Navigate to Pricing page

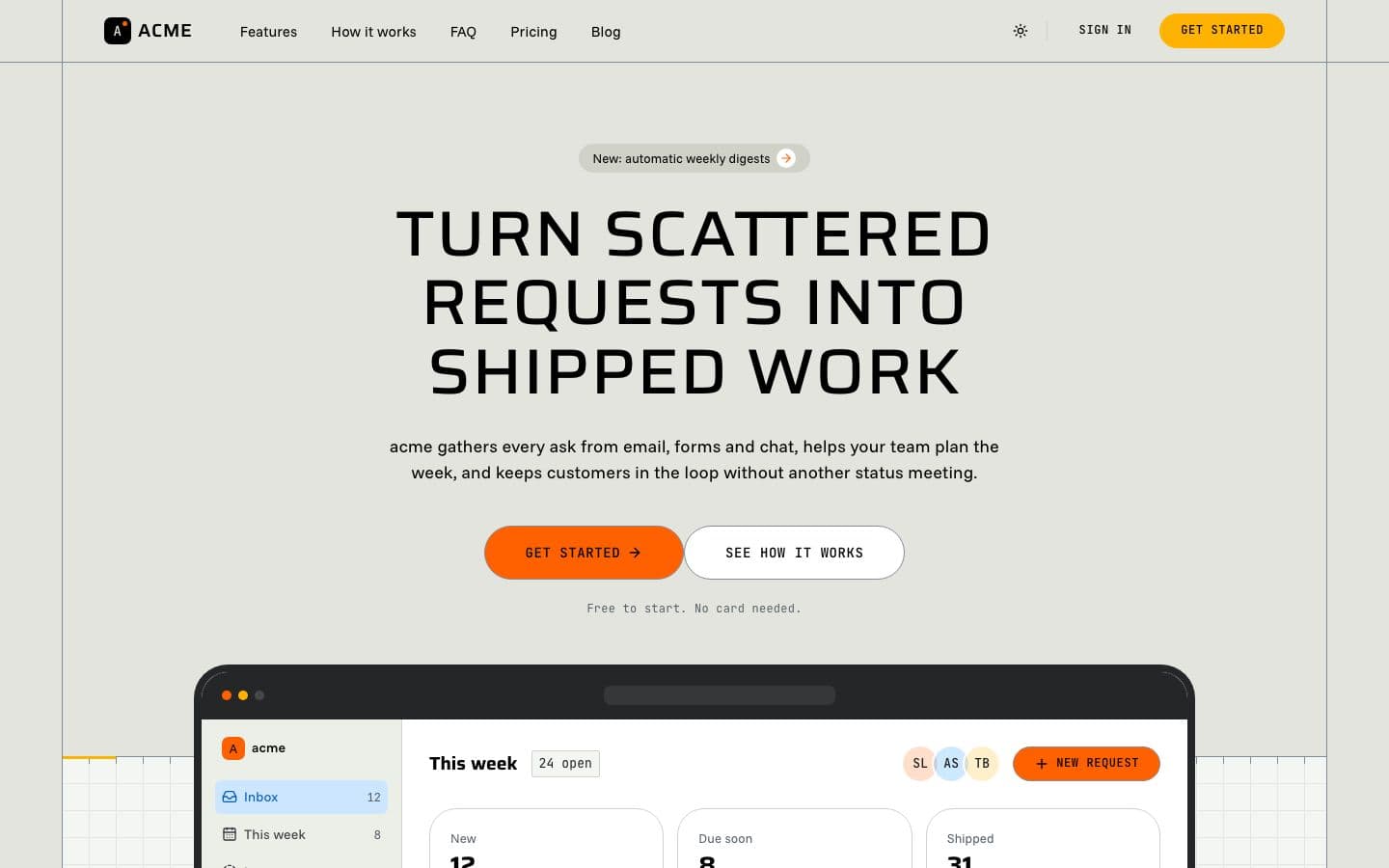pyautogui.click(x=533, y=32)
